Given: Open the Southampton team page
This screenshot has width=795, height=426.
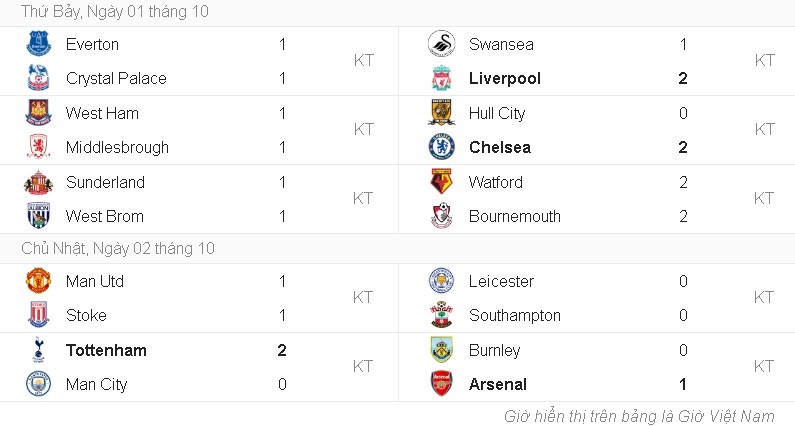Looking at the screenshot, I should [514, 315].
